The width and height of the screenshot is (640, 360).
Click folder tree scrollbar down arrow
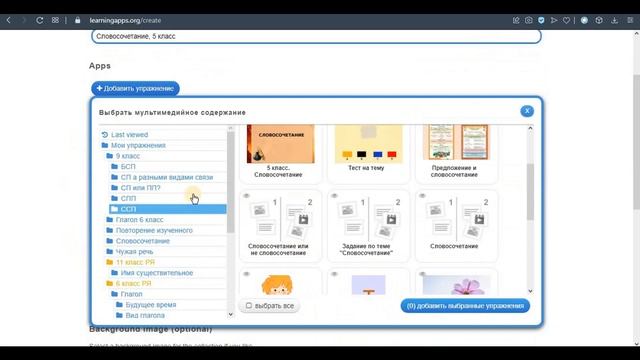point(231,314)
